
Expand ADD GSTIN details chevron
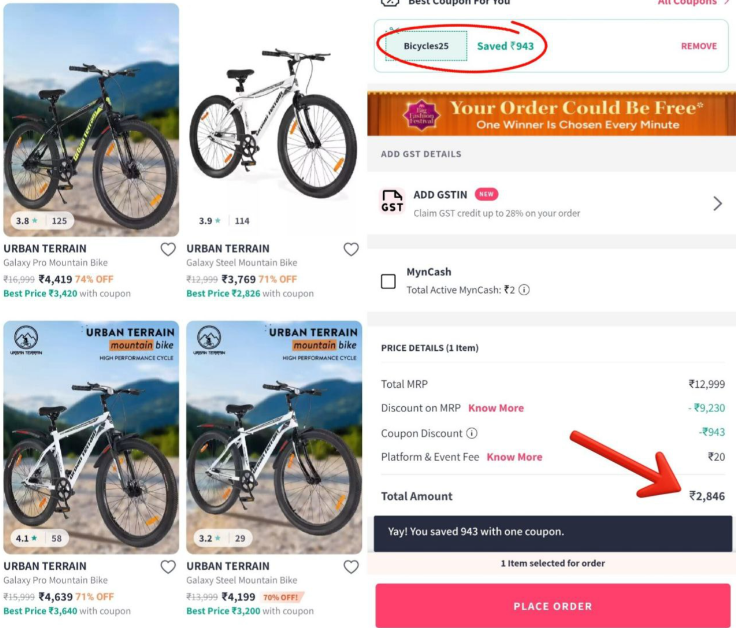(x=717, y=203)
